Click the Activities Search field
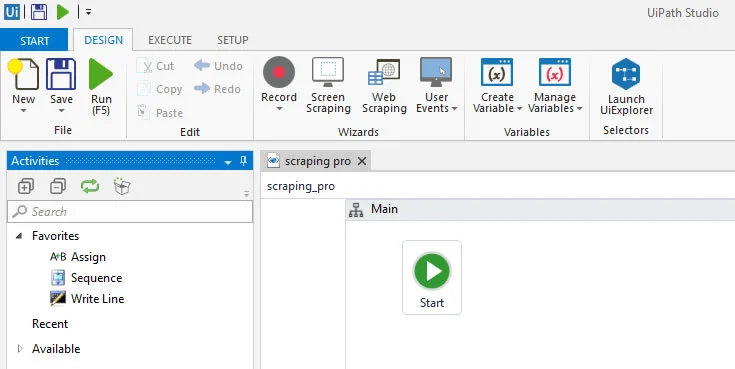Screen dimensions: 735x369 tap(130, 211)
